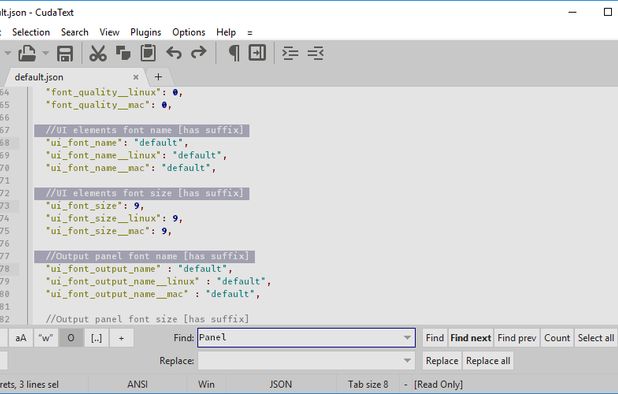The image size is (618, 394).
Task: Click the '3 lines sel' status bar entry
Action: (39, 384)
